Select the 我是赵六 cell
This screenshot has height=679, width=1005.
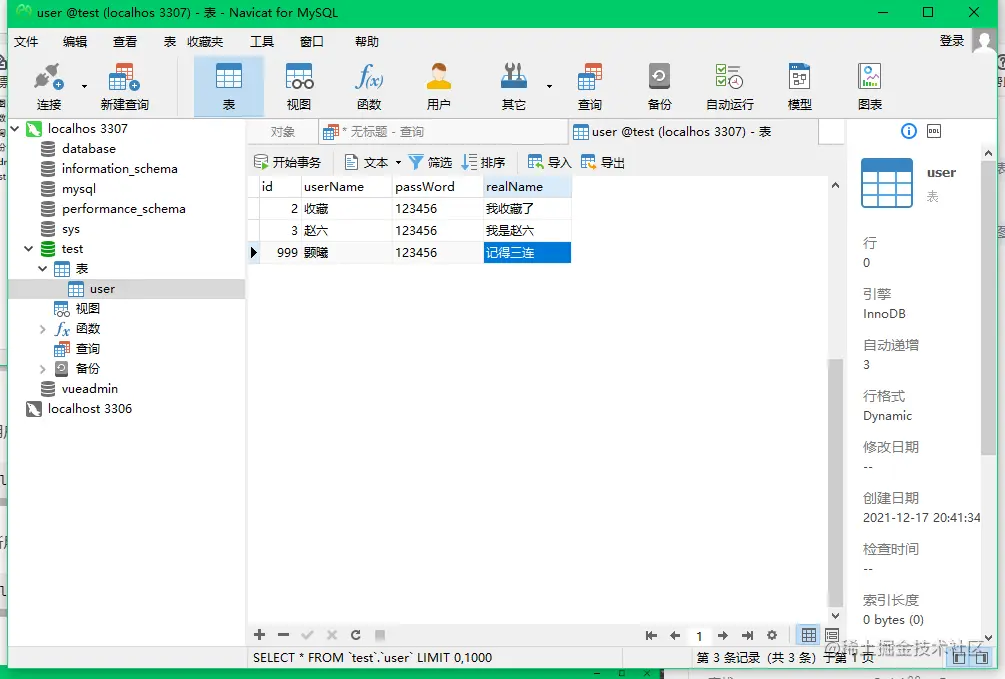[527, 231]
